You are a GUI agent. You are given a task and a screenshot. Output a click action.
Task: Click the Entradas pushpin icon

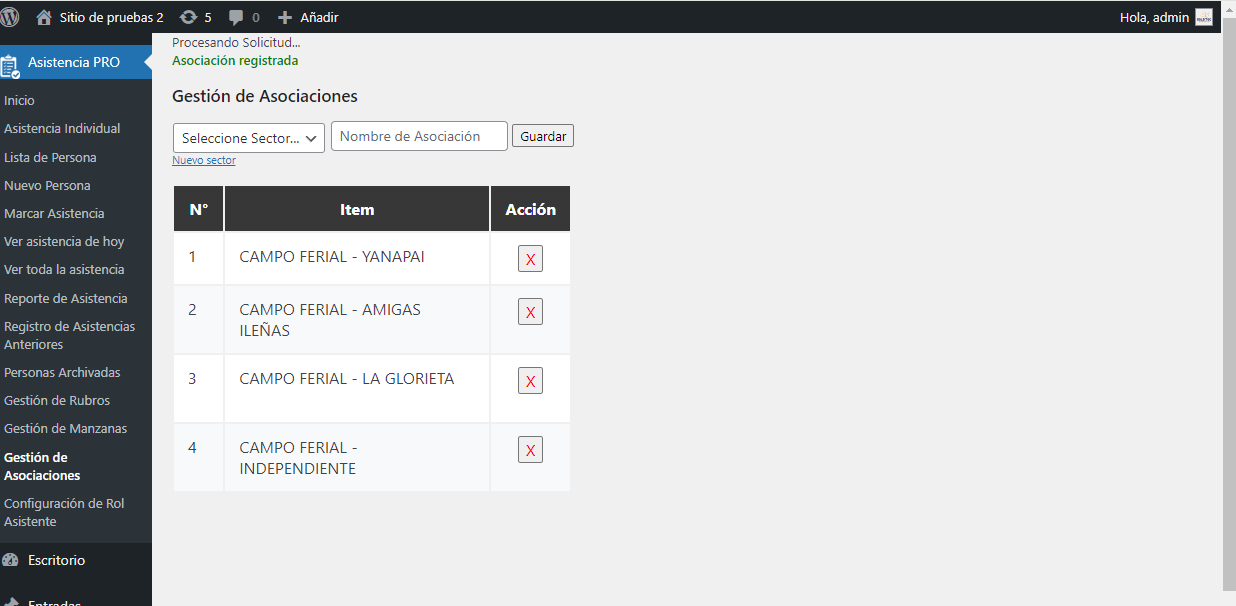pyautogui.click(x=10, y=600)
